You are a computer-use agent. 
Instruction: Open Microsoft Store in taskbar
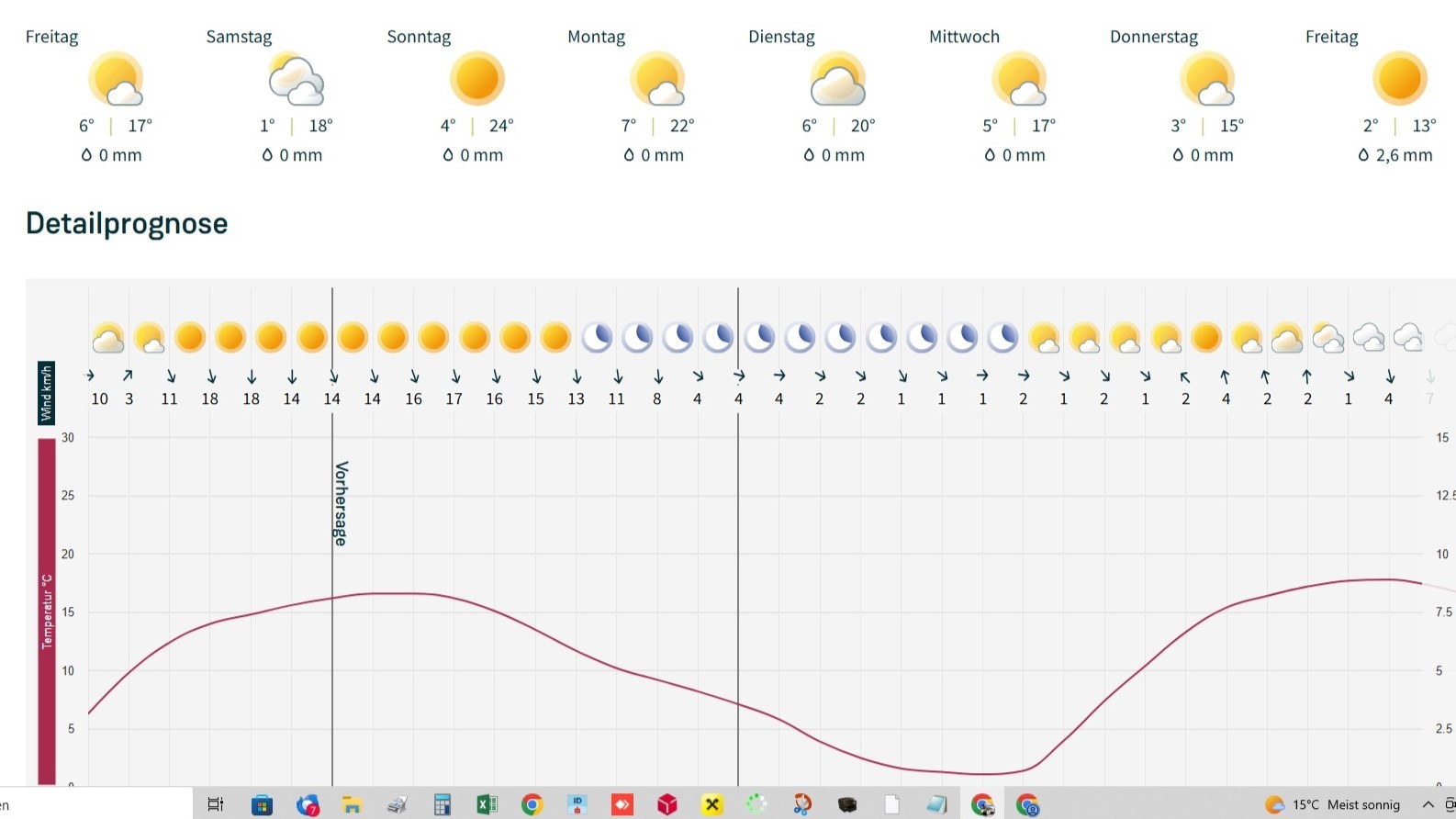(262, 805)
